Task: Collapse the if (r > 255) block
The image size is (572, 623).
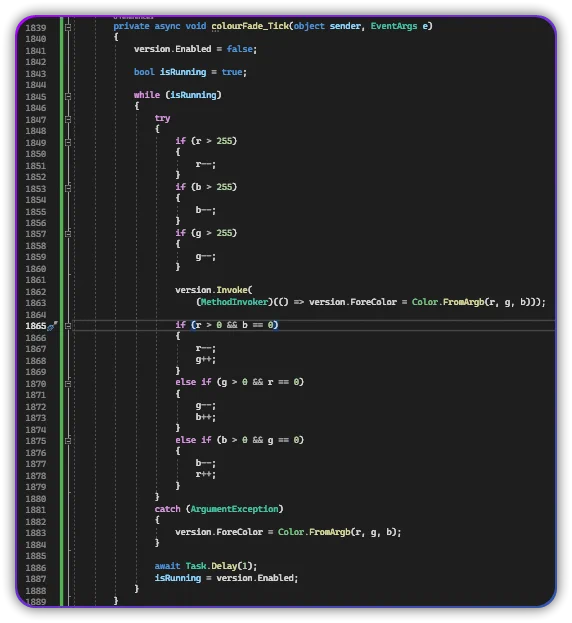Action: pyautogui.click(x=68, y=142)
